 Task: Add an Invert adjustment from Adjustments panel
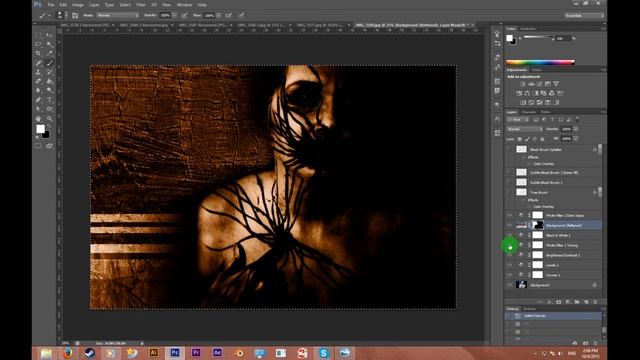(523, 102)
